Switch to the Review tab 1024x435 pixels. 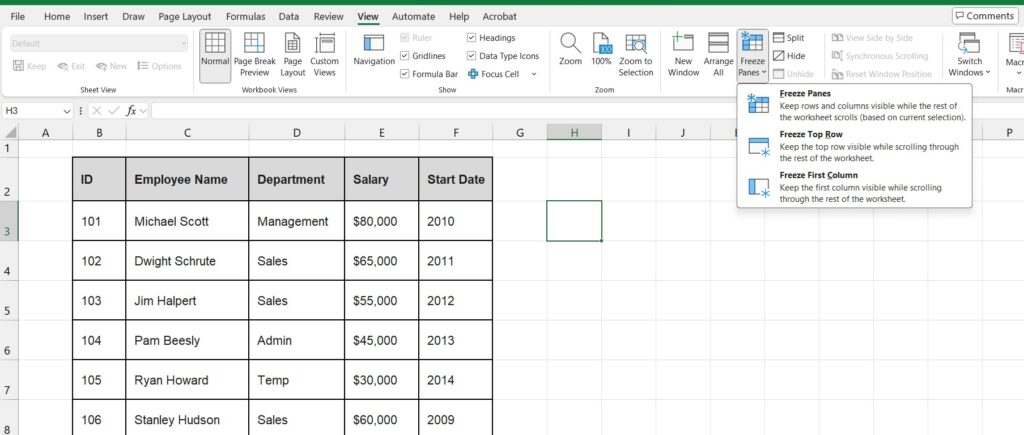(x=328, y=16)
